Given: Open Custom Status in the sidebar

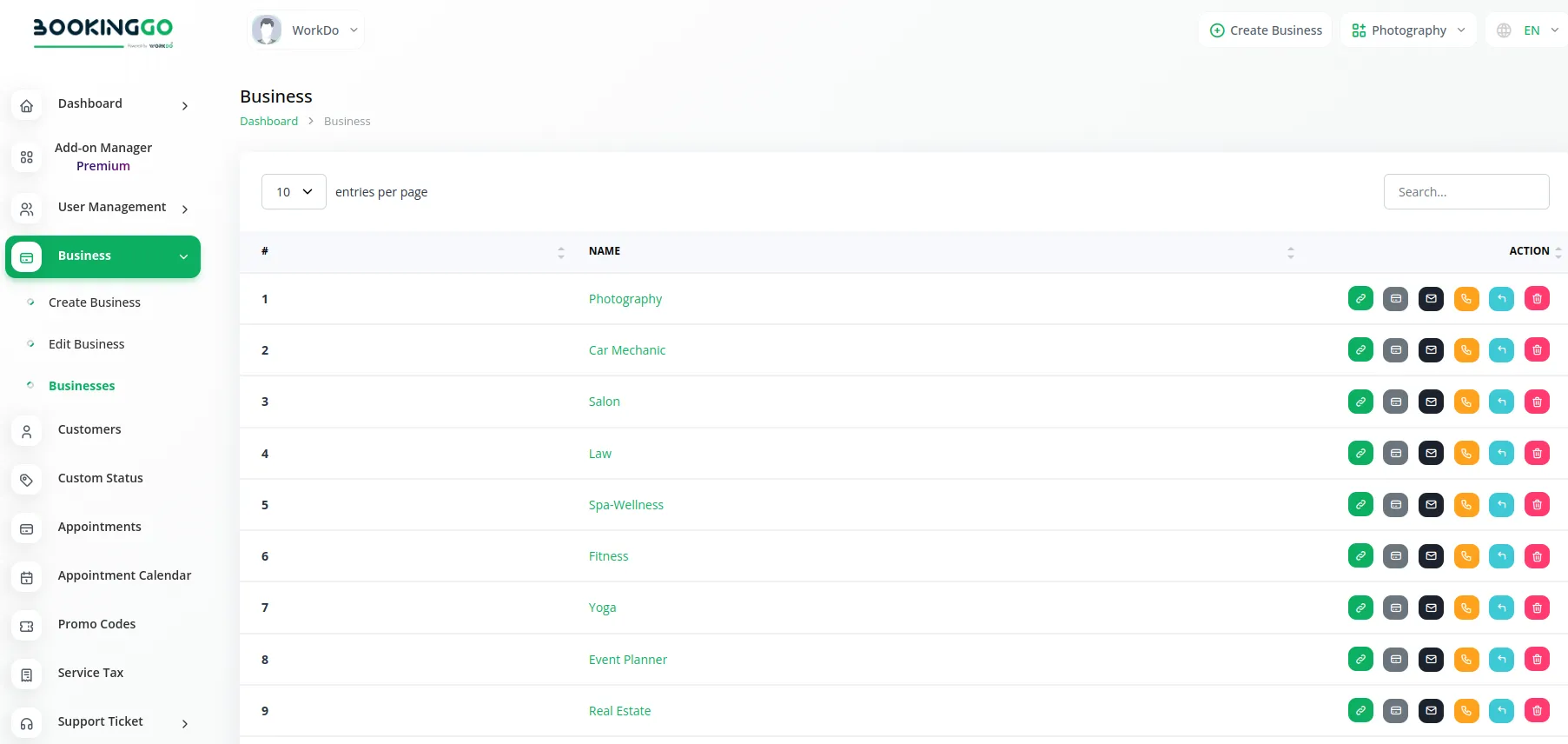Looking at the screenshot, I should point(103,479).
